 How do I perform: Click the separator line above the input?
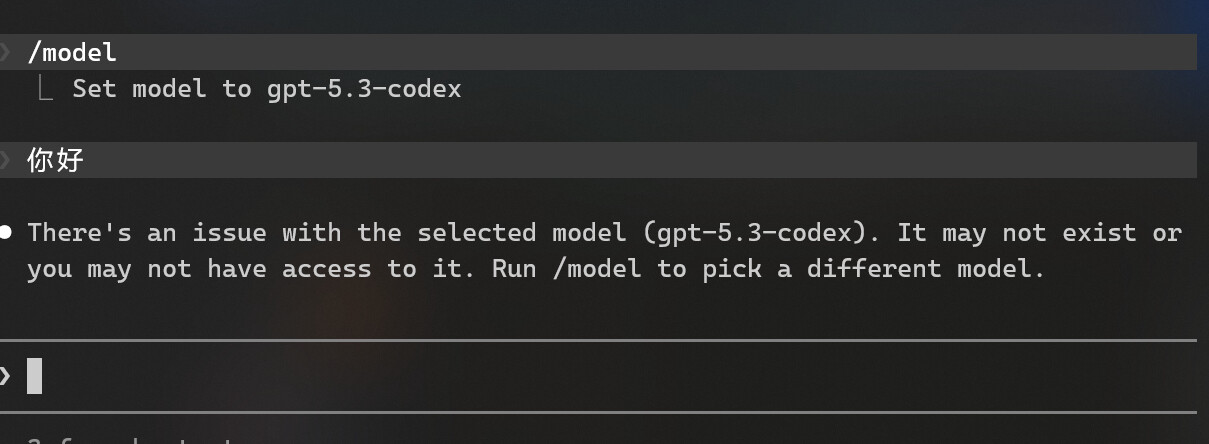[598, 341]
